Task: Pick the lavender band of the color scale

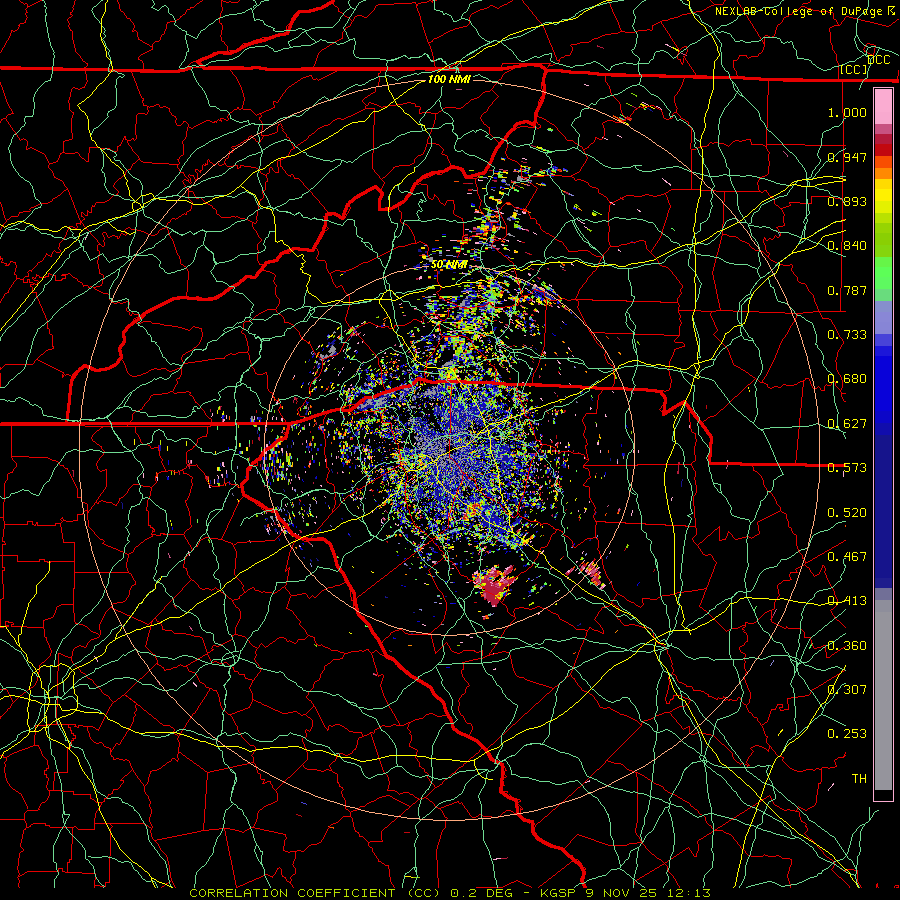Action: click(883, 317)
